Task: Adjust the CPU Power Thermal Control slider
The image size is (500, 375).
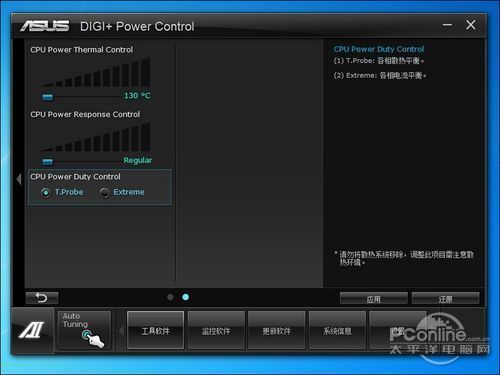Action: 48,97
